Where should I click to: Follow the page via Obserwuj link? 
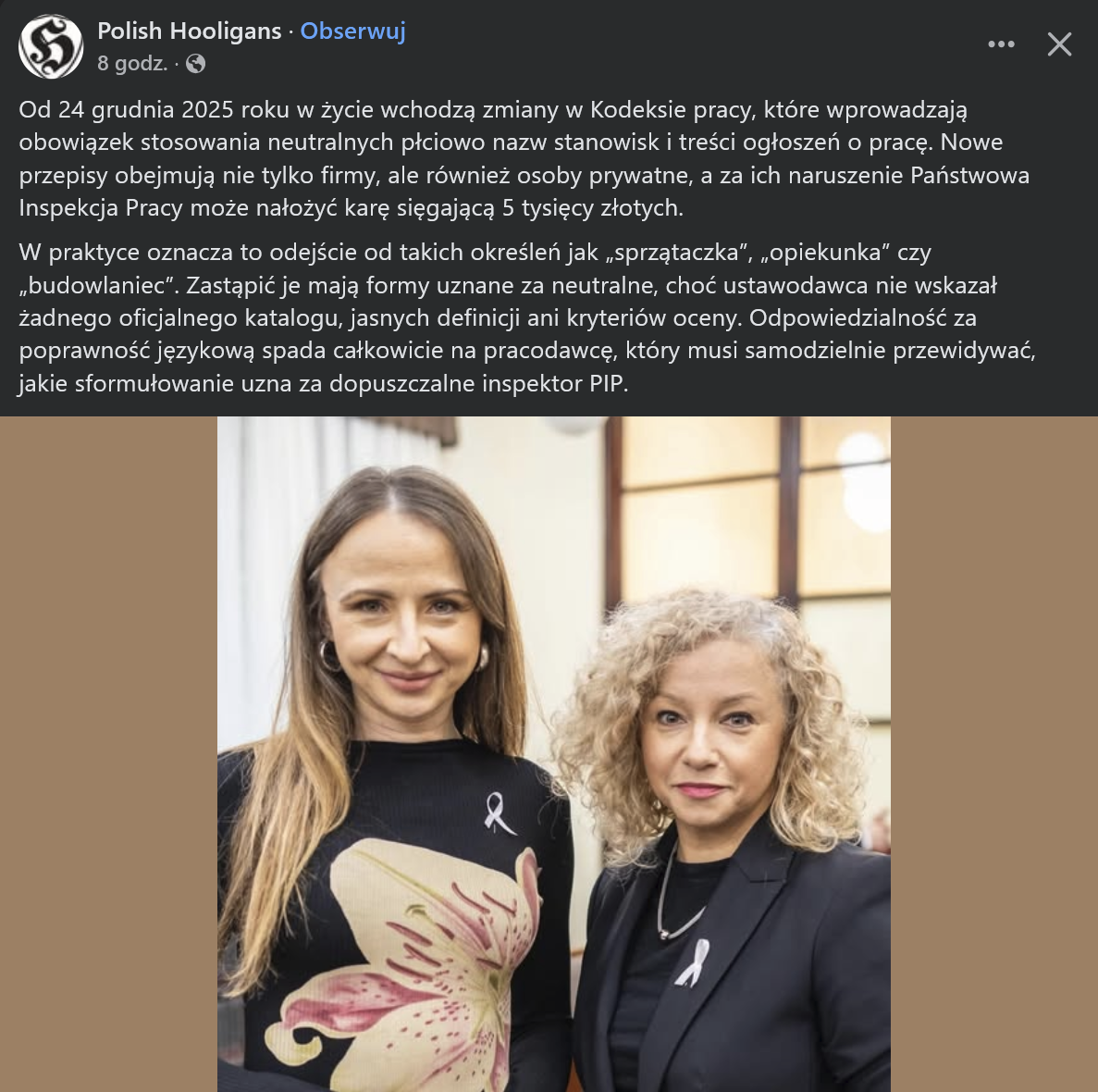pos(353,31)
